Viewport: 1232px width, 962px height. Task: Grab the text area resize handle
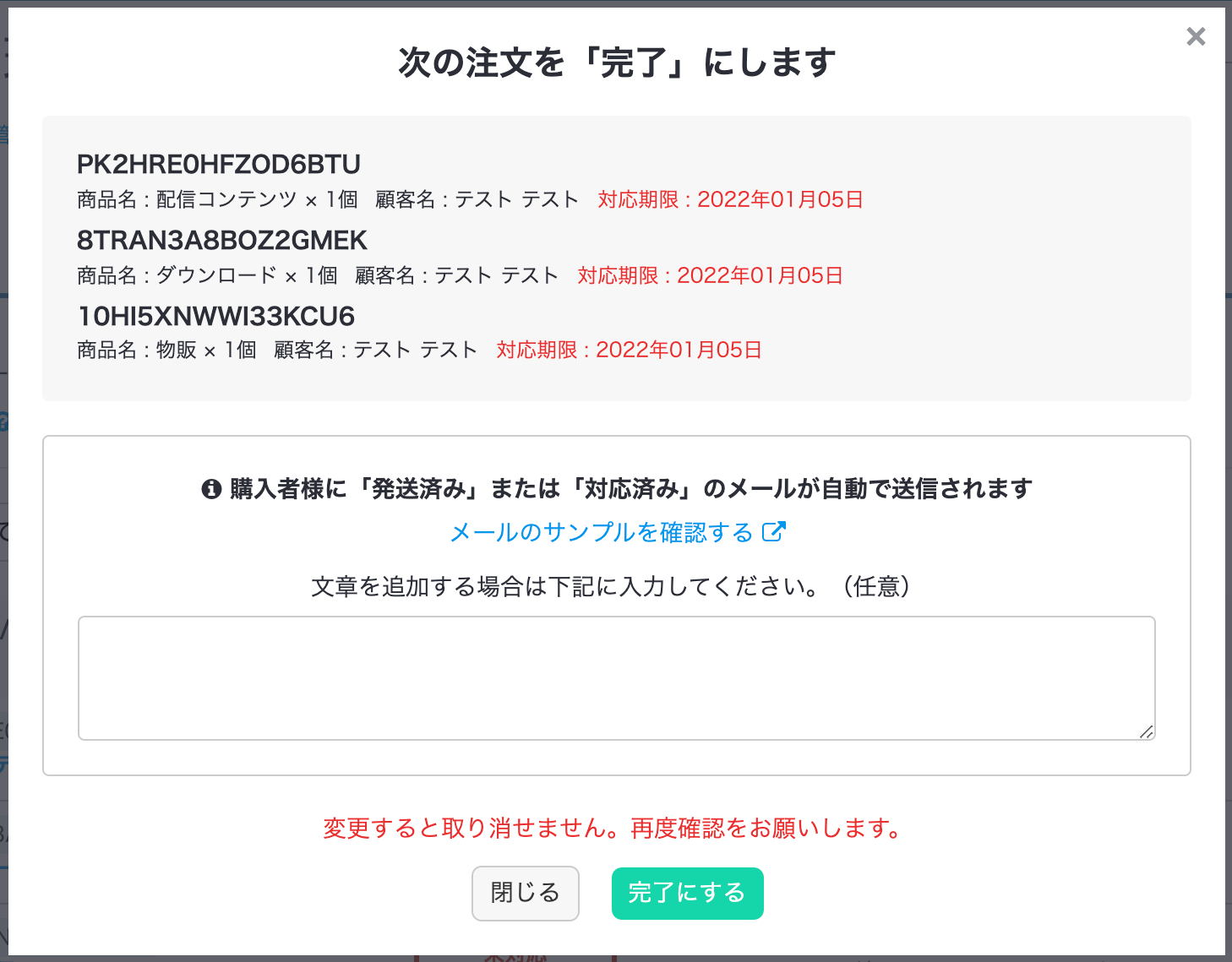(1146, 731)
